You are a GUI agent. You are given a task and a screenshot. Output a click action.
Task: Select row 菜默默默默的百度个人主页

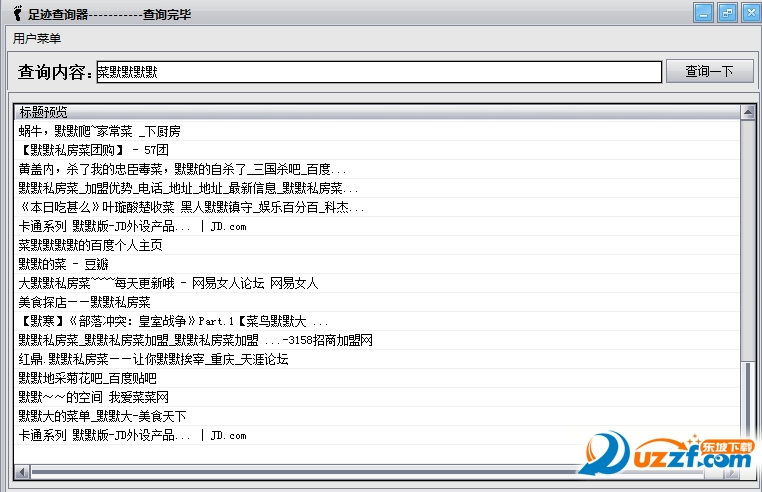pyautogui.click(x=377, y=245)
